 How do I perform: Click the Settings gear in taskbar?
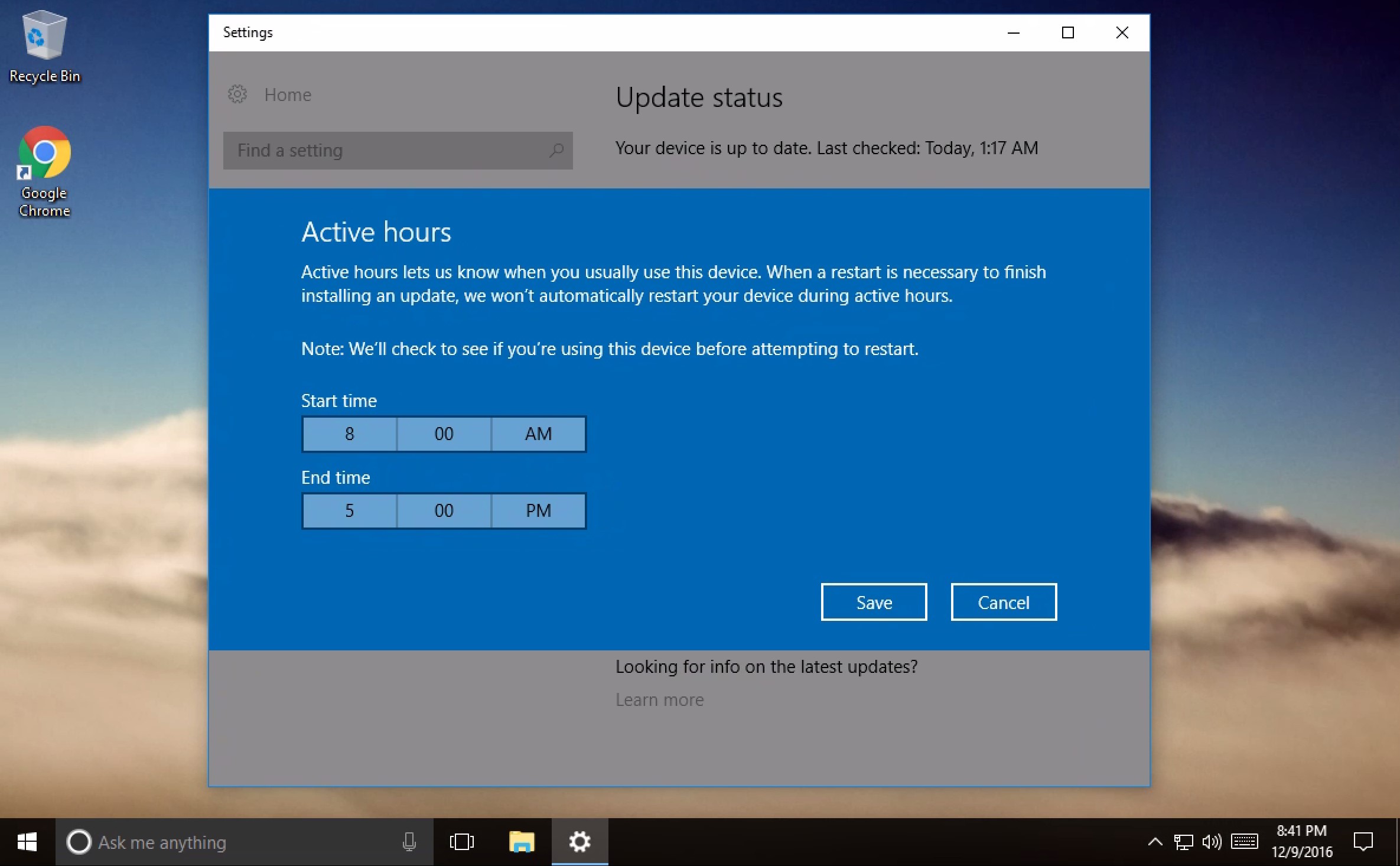[579, 841]
